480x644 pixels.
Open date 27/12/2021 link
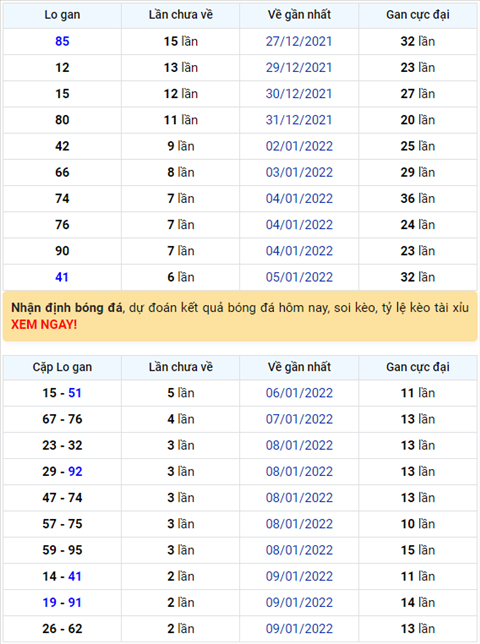[299, 41]
